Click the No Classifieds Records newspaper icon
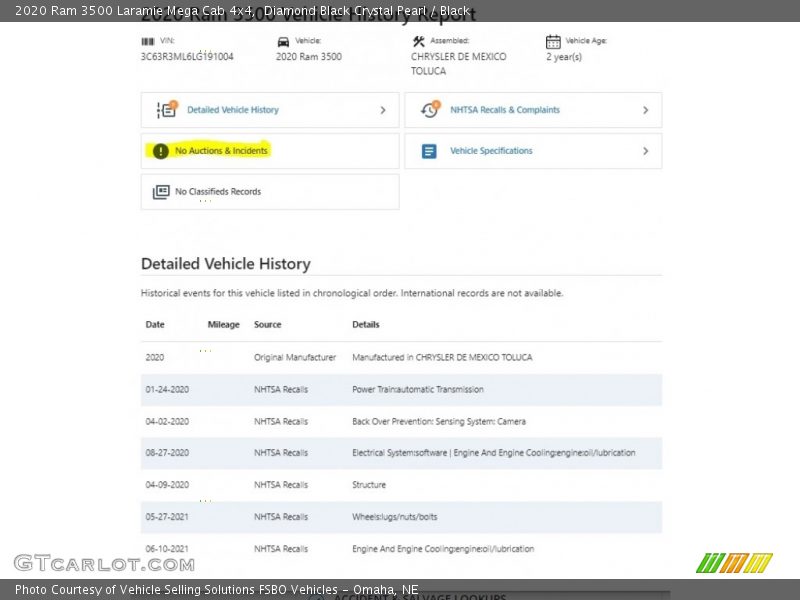 tap(161, 192)
